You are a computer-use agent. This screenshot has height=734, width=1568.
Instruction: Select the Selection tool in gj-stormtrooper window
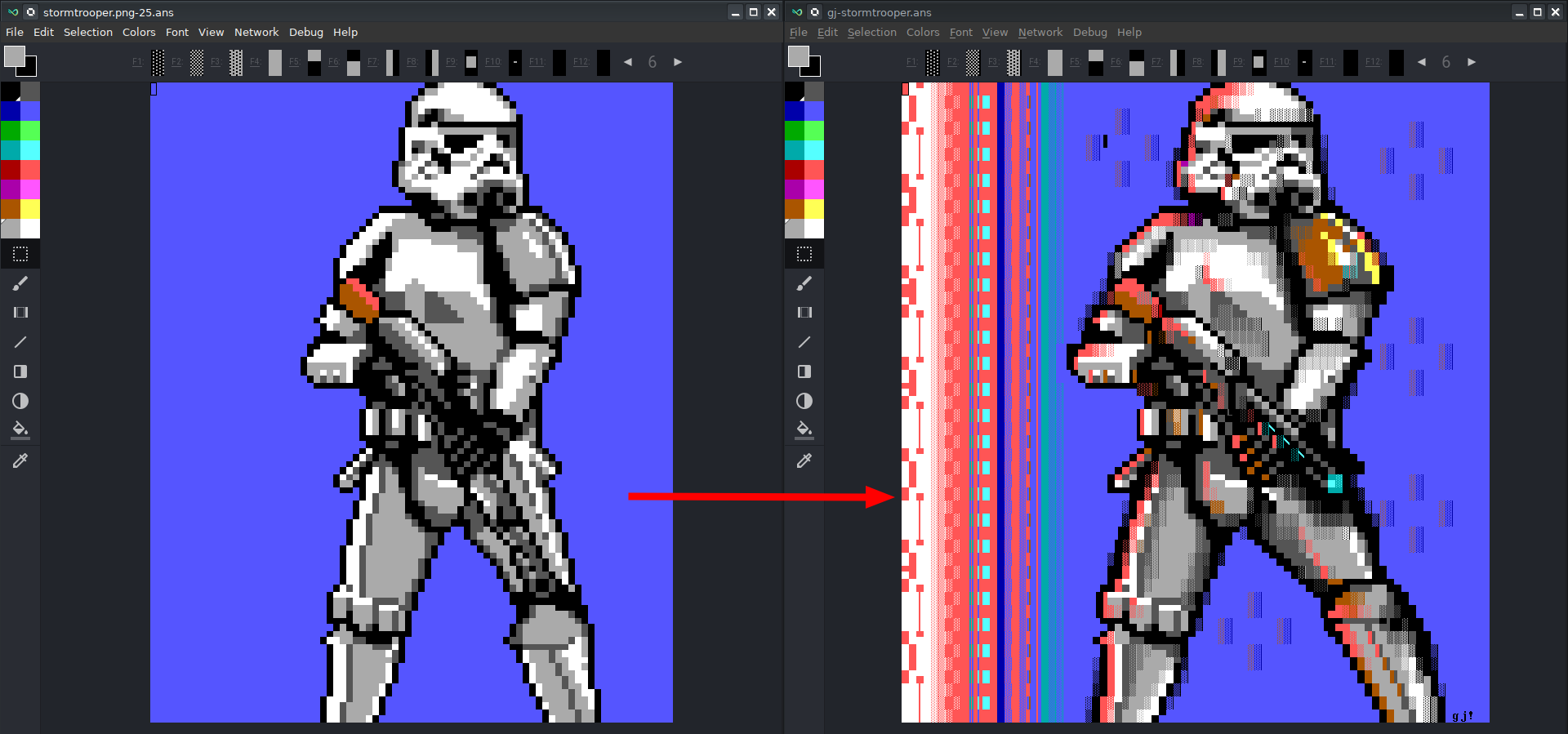click(x=804, y=254)
